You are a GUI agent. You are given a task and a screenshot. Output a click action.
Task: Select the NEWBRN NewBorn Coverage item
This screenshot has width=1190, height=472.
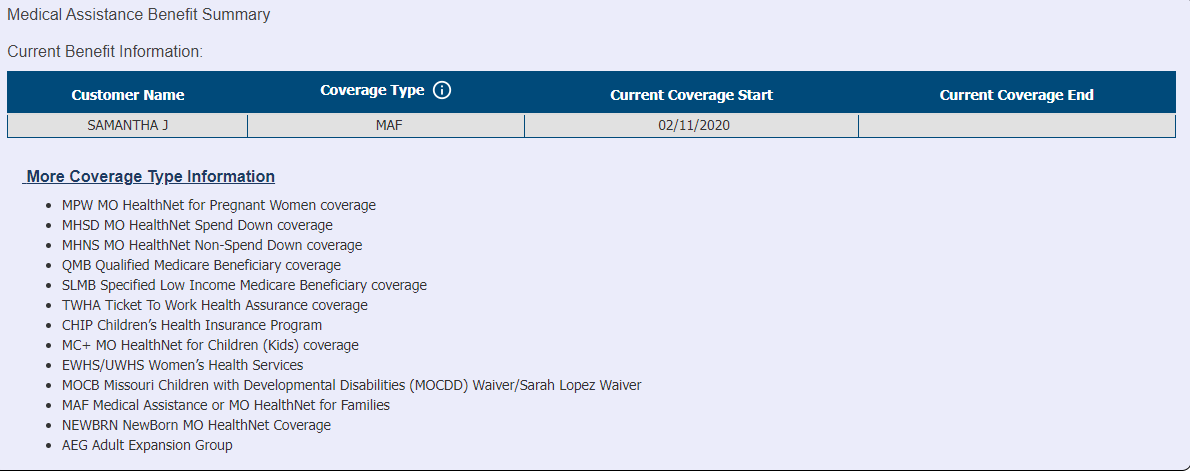click(x=197, y=425)
